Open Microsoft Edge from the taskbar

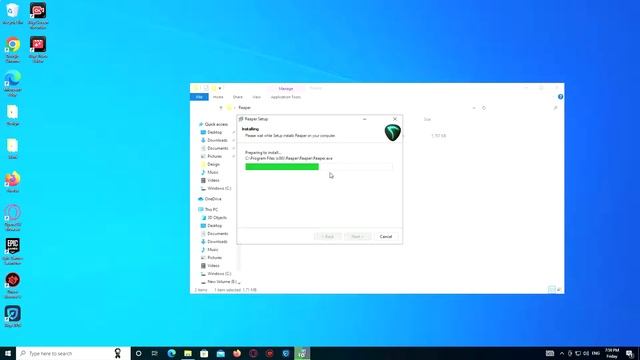click(171, 353)
